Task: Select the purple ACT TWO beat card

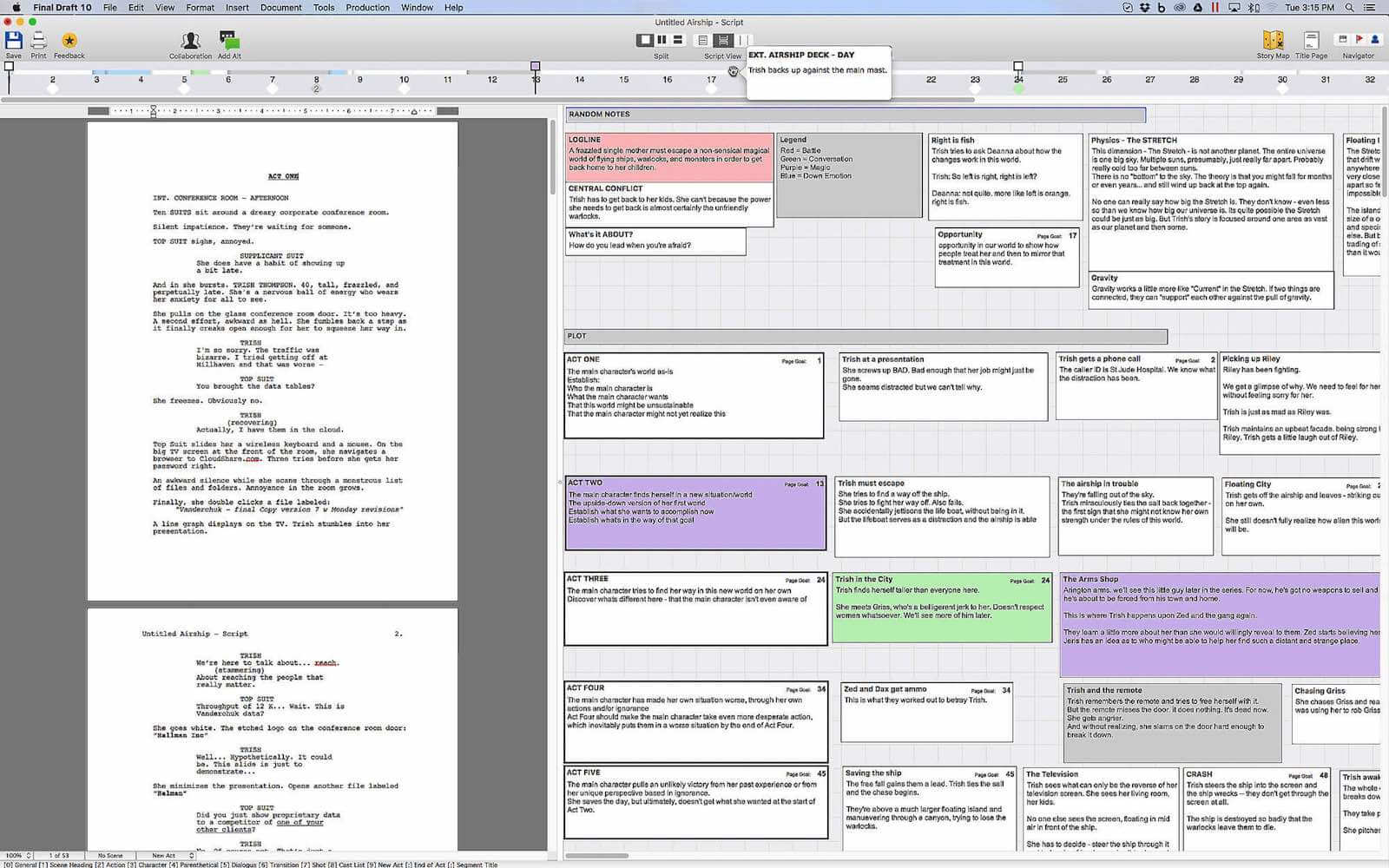Action: 695,512
